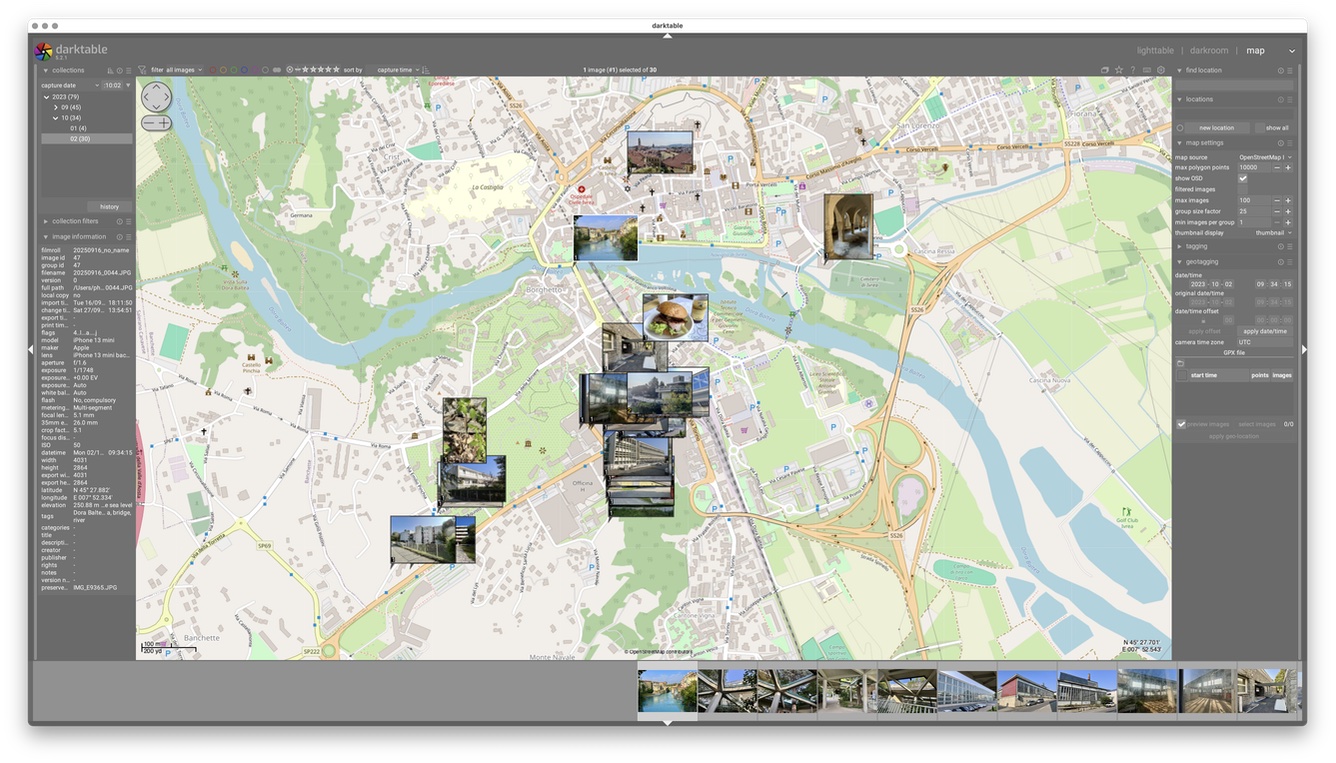Switch to the darkroom view
The width and height of the screenshot is (1336, 763).
click(1209, 50)
